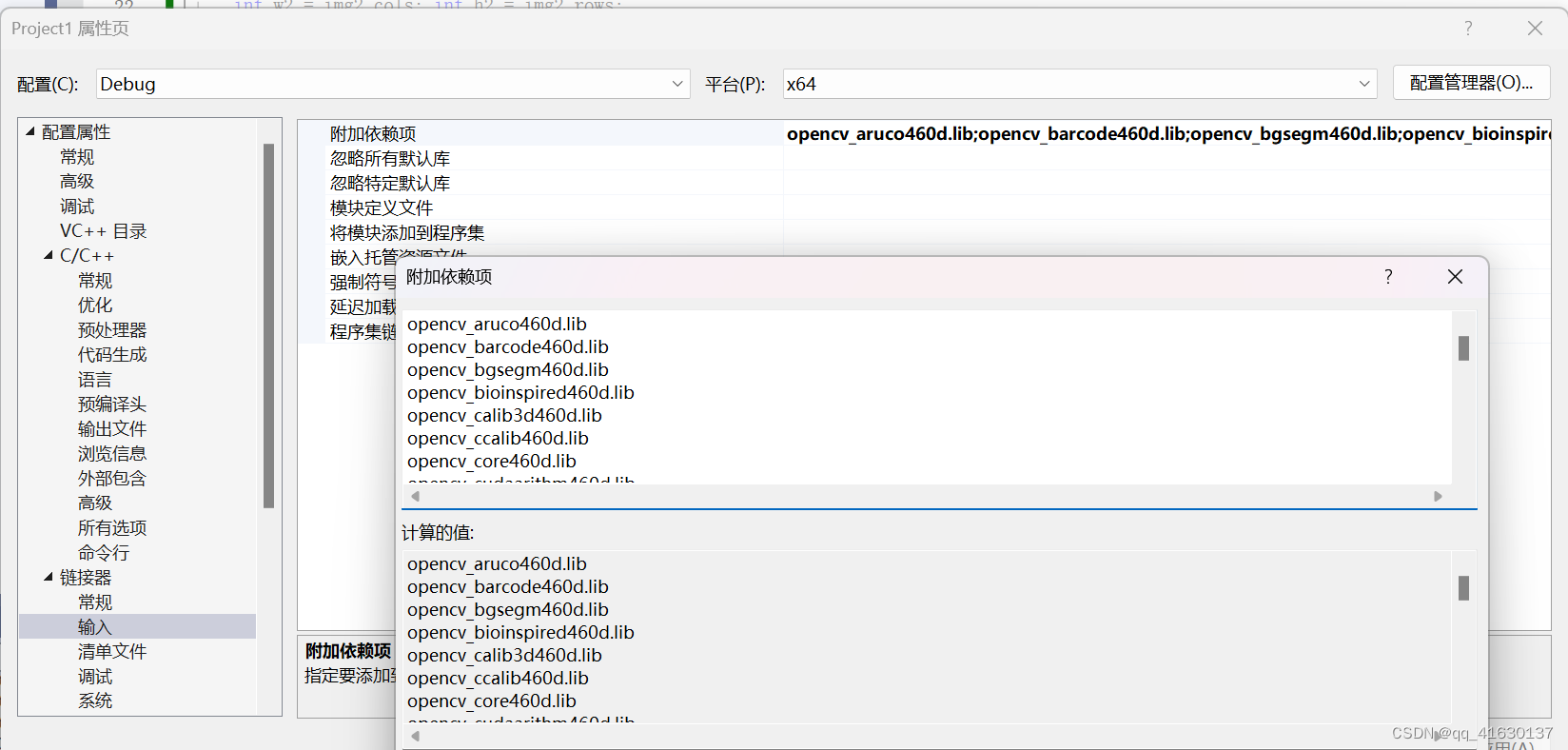Screen dimensions: 1568x750
Task: Collapse the 配置属性 tree node
Action: pyautogui.click(x=29, y=131)
